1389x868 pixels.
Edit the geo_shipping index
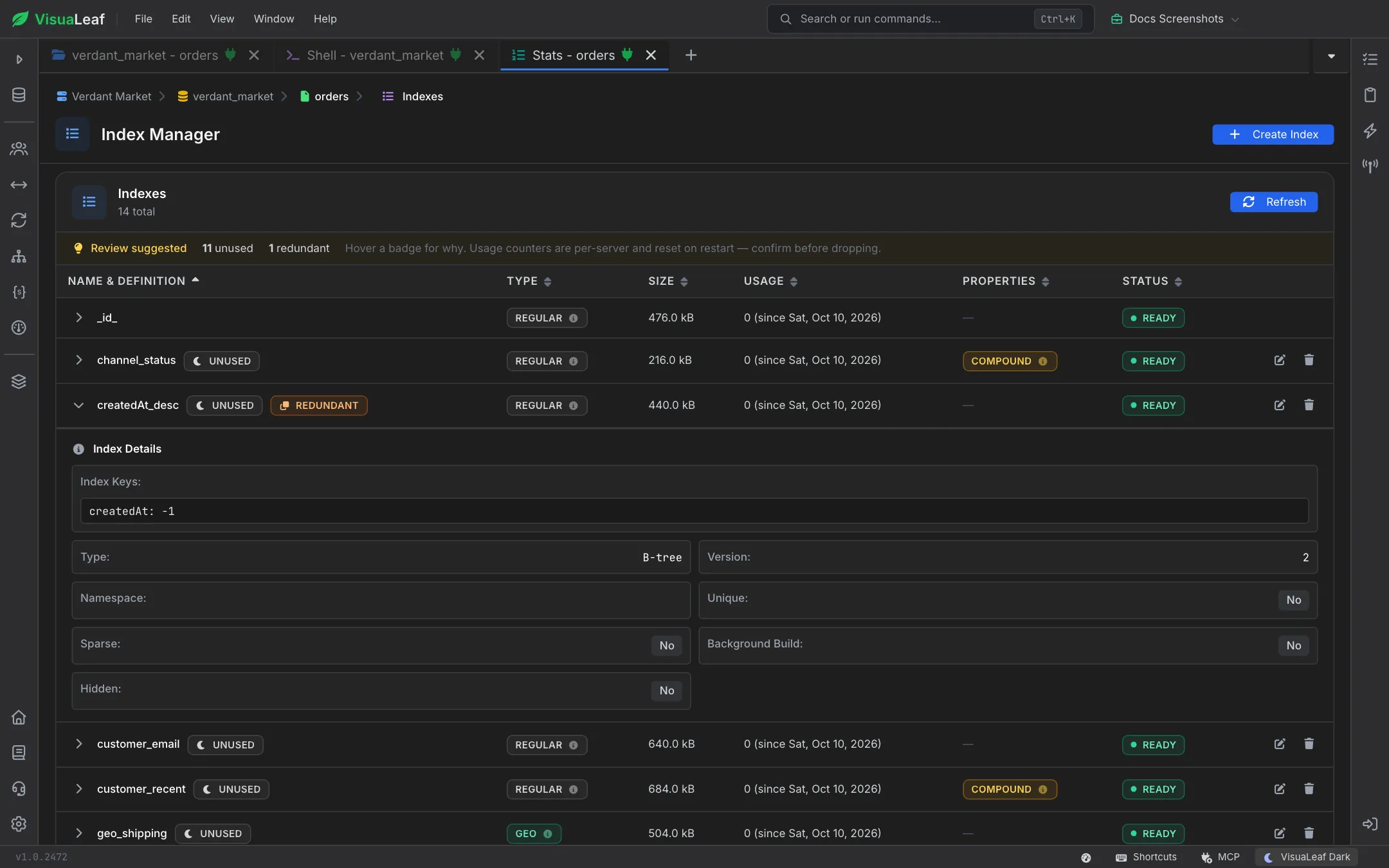[x=1280, y=833]
